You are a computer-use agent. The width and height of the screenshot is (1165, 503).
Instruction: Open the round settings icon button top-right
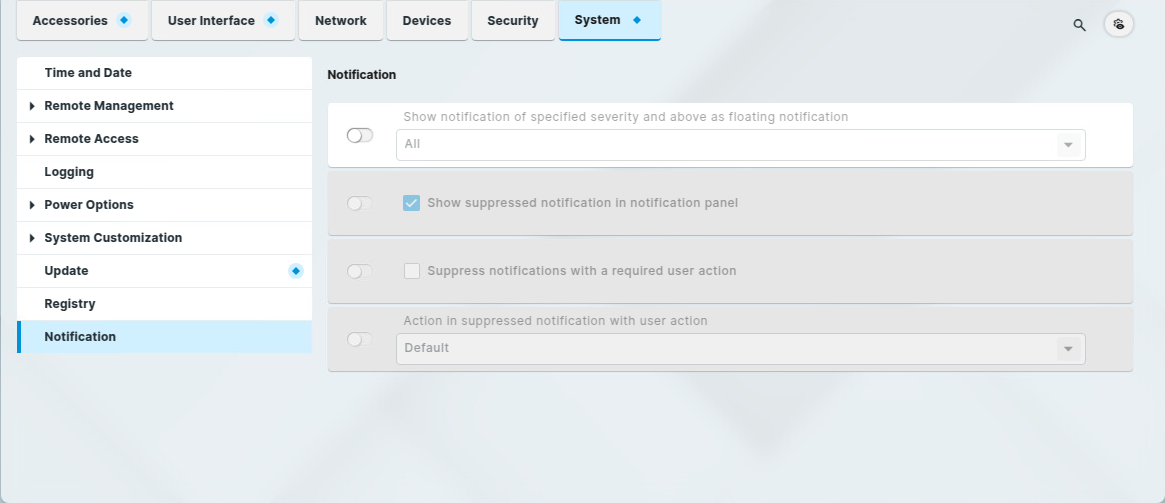click(x=1119, y=24)
